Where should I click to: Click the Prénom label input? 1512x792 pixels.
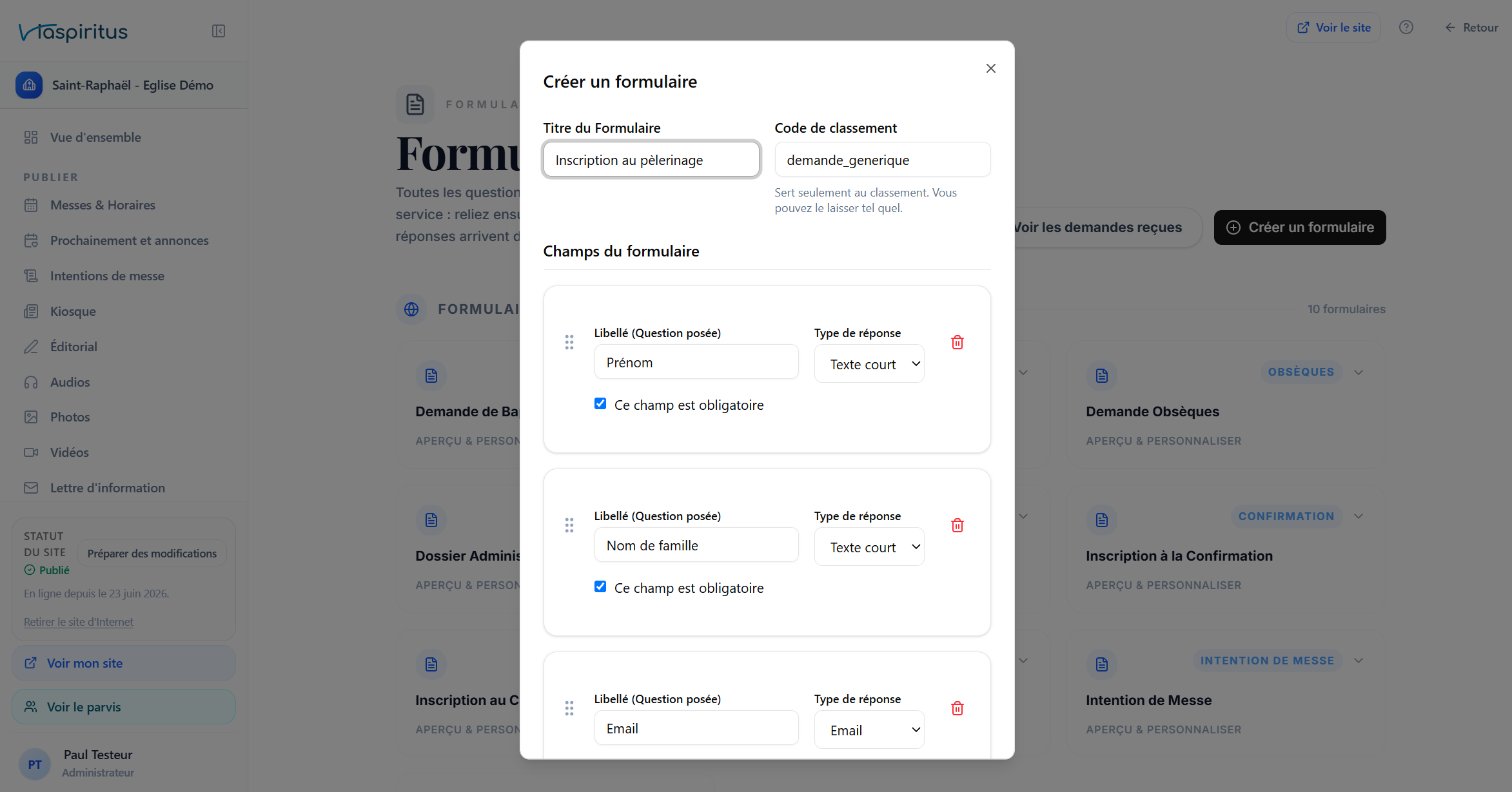point(696,362)
